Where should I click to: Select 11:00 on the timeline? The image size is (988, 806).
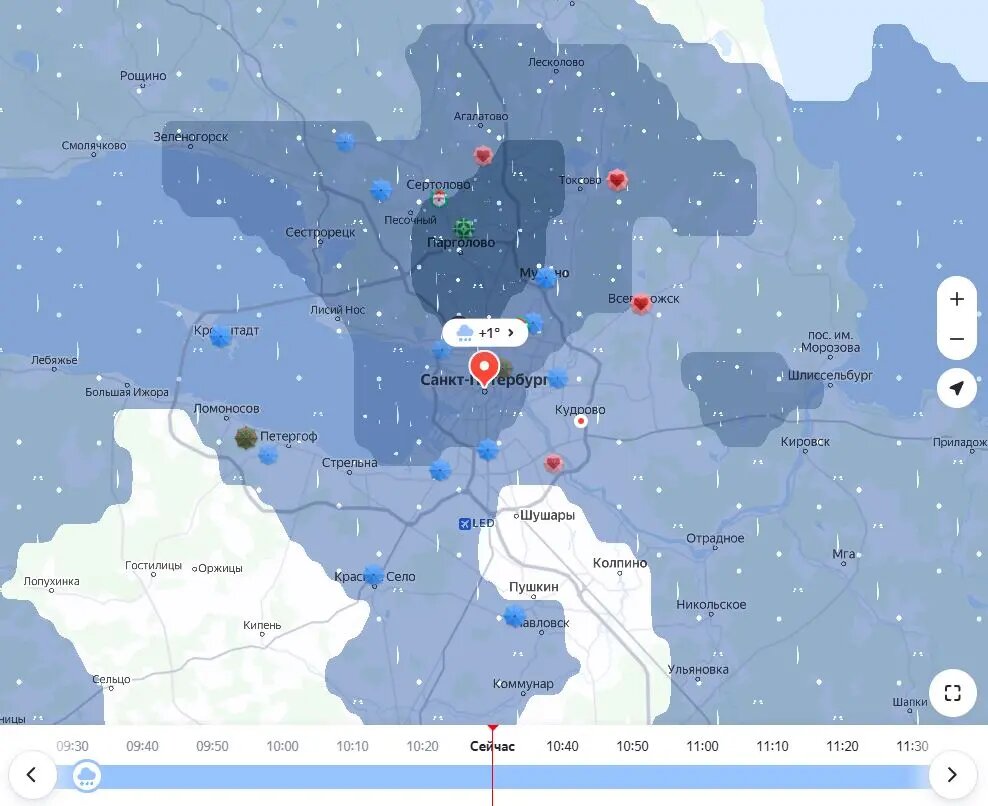coord(702,746)
